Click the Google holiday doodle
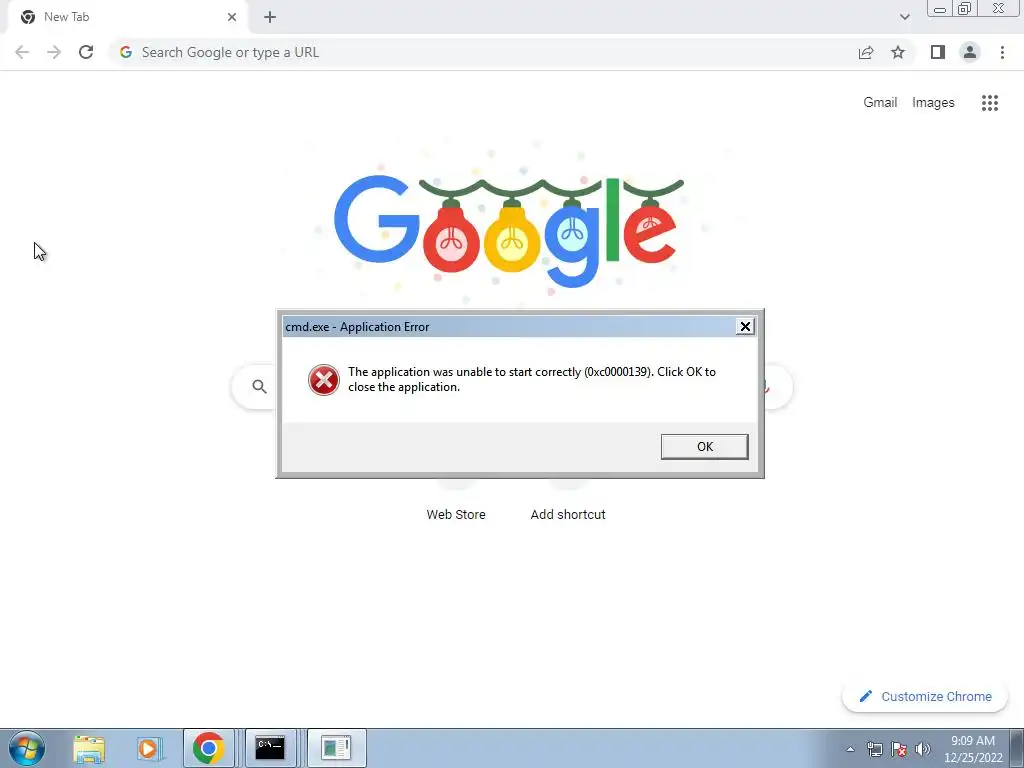The image size is (1024, 768). coord(509,229)
